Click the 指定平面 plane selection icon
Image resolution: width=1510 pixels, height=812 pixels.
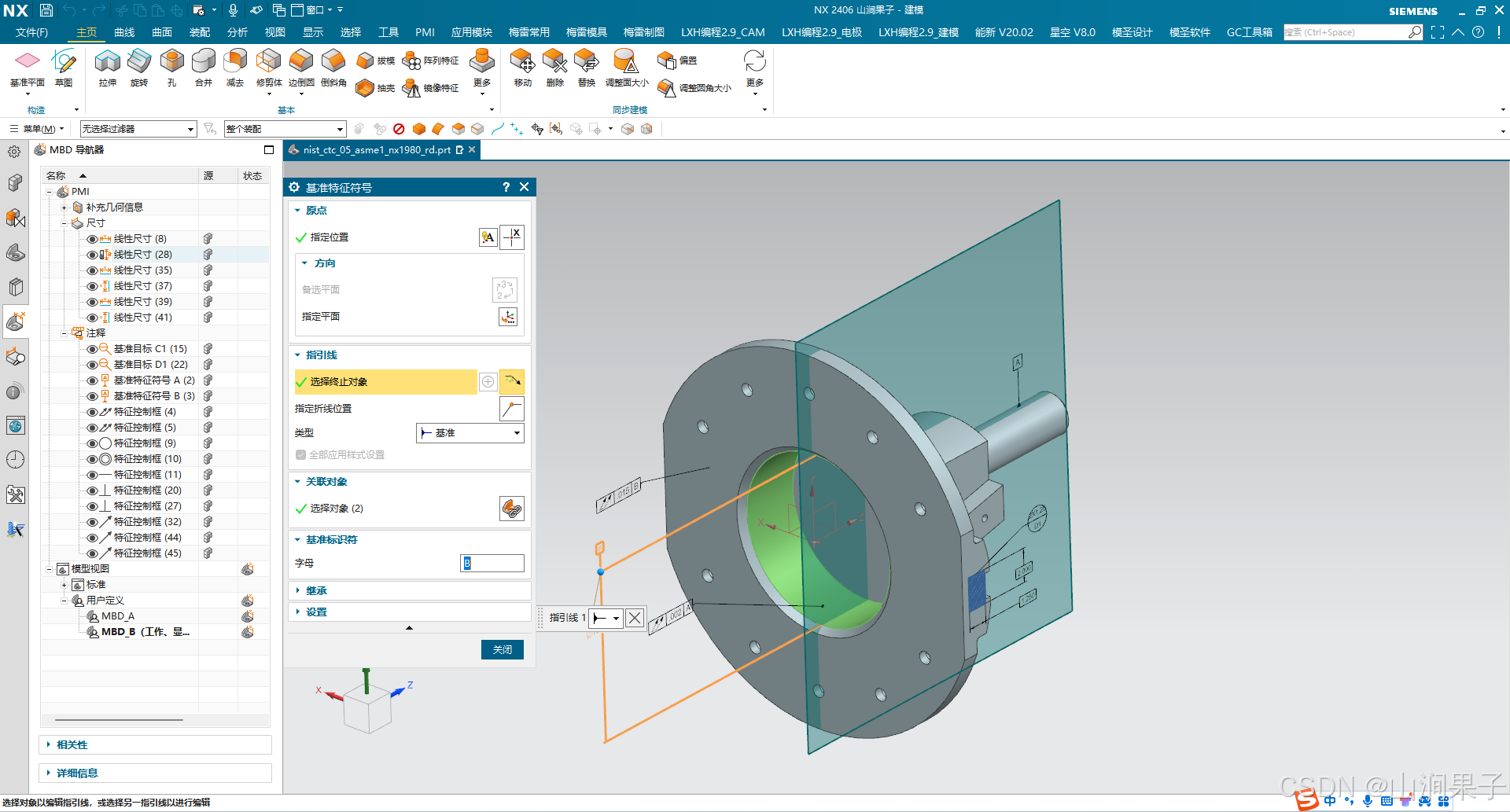coord(508,317)
